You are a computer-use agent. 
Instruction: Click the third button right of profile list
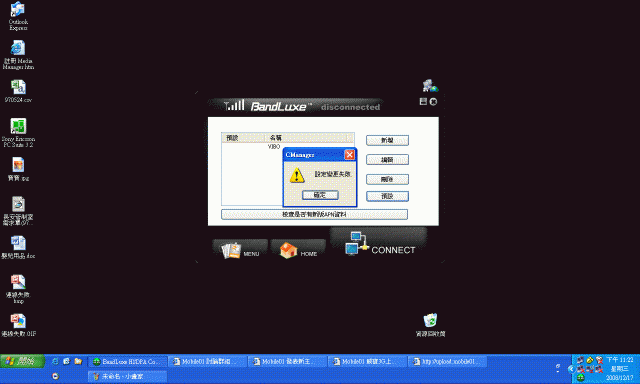pos(387,179)
